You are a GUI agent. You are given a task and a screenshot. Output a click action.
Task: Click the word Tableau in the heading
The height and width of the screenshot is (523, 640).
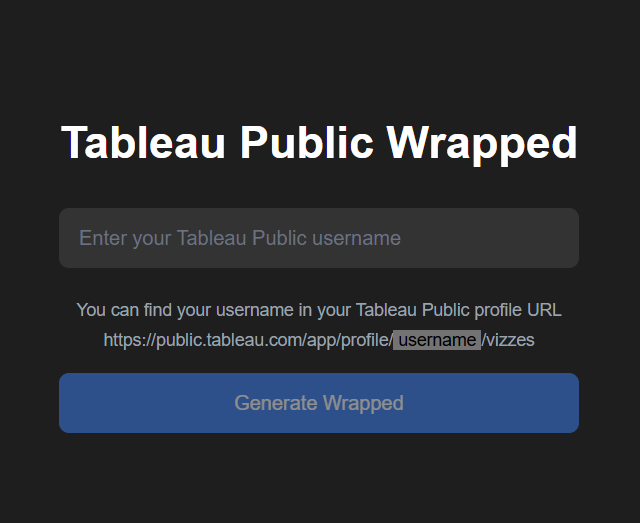pos(144,143)
